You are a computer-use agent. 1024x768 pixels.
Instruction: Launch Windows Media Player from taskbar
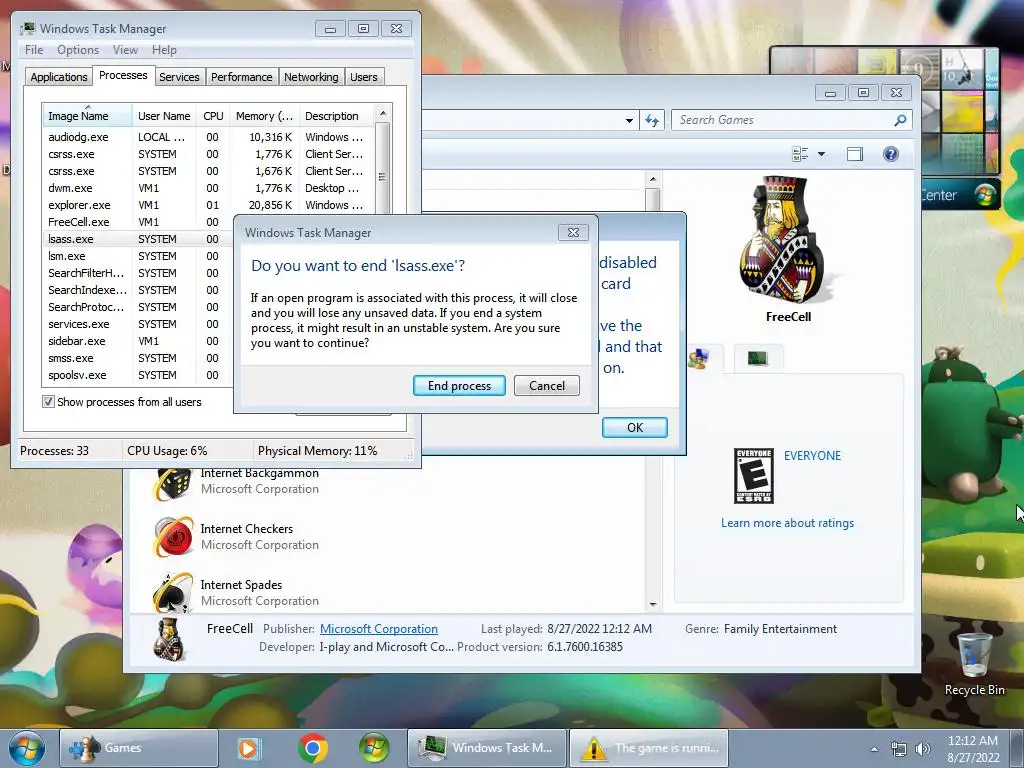coord(248,748)
